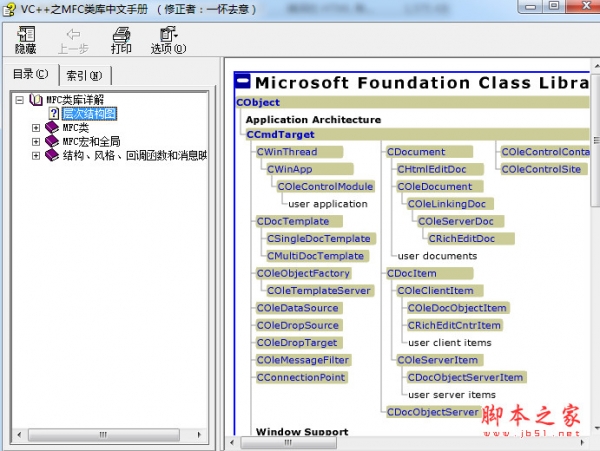Open the CHtmlEditDoc link

click(432, 169)
